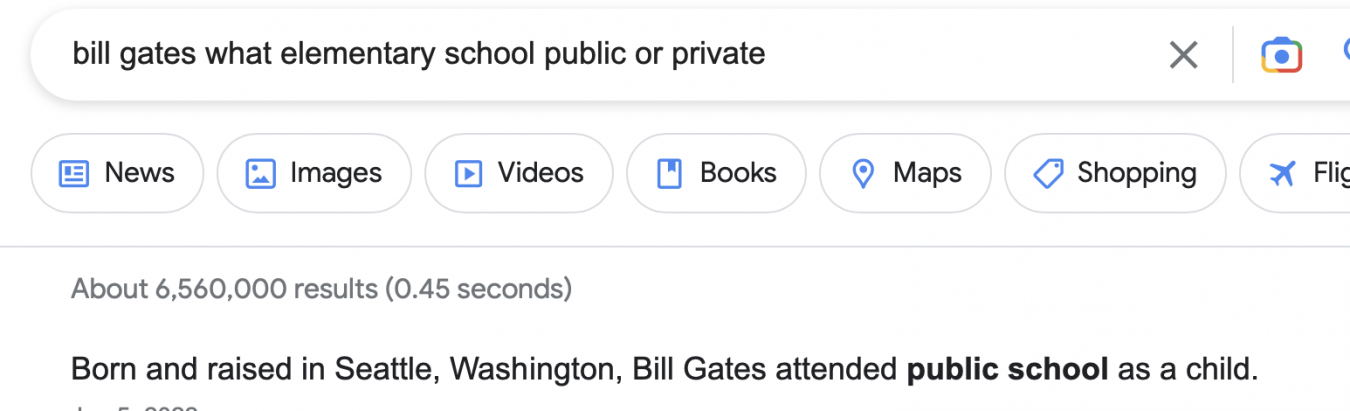The image size is (1350, 411).
Task: Open the Videos results tab
Action: pyautogui.click(x=540, y=173)
